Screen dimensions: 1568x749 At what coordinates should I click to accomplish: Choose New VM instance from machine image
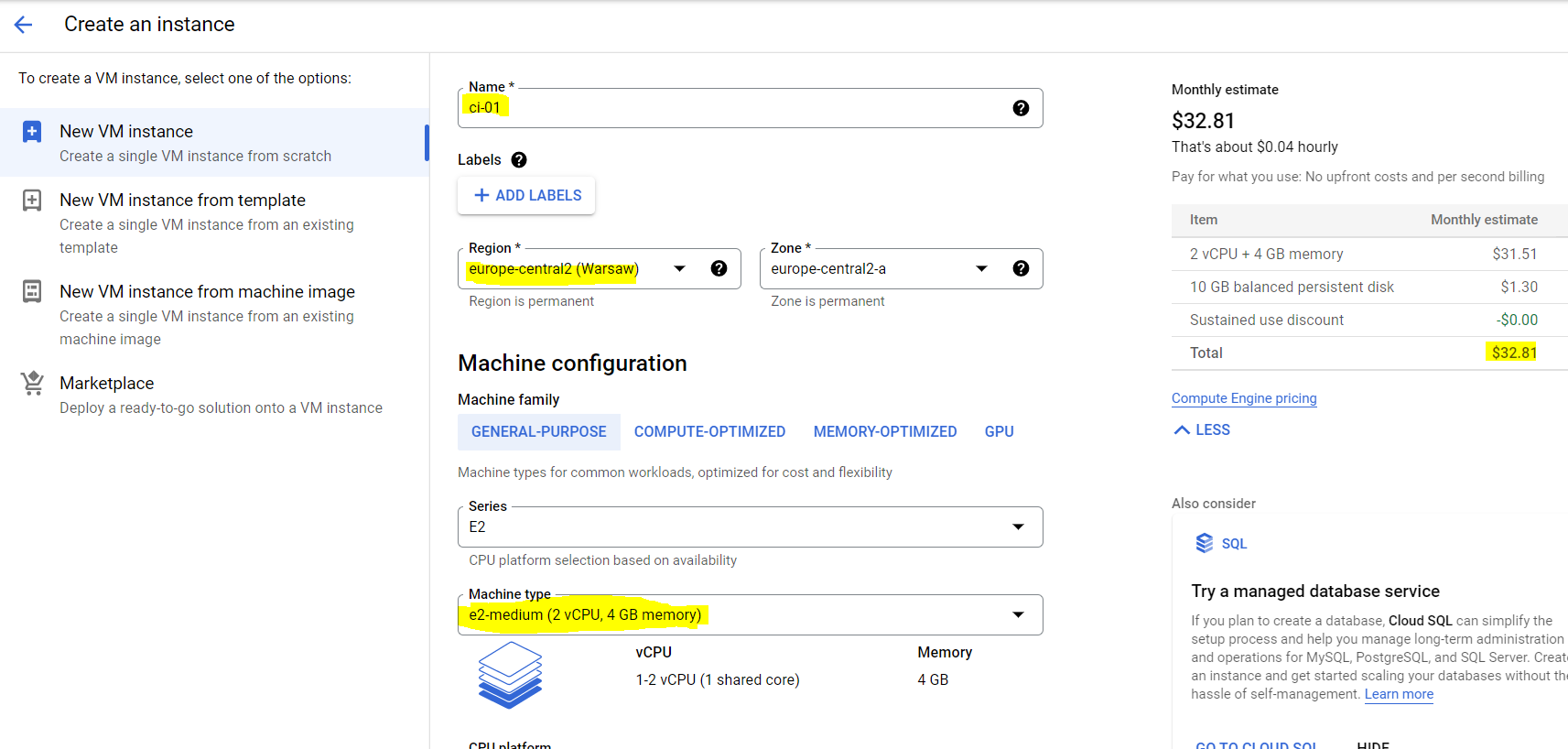click(214, 314)
